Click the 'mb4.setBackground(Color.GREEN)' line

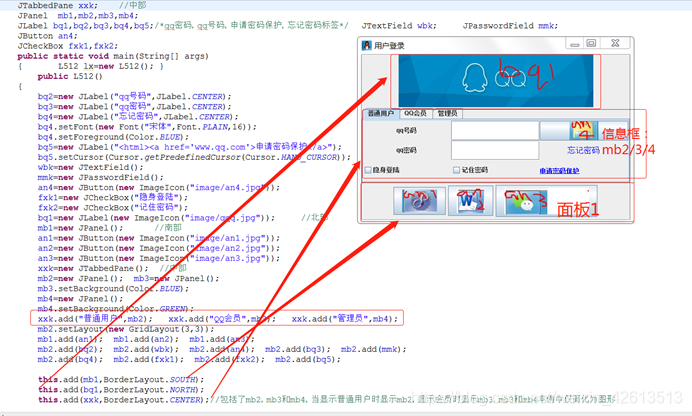(x=116, y=308)
